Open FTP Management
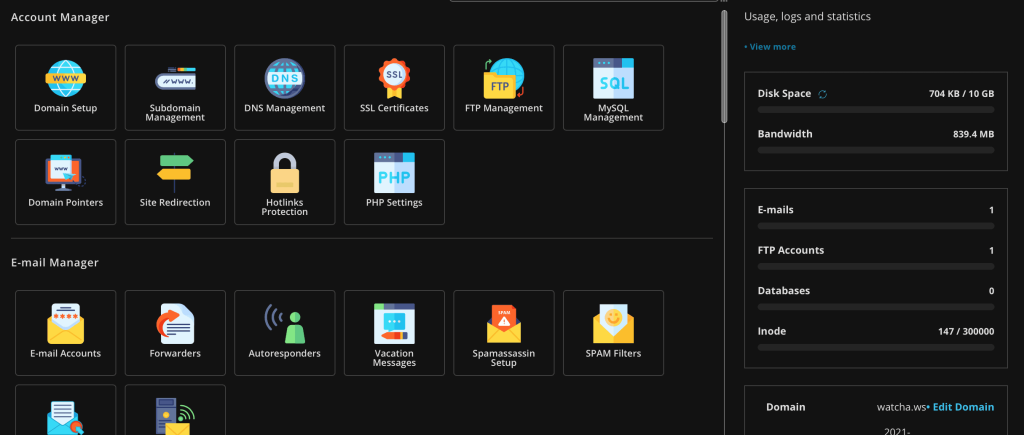The image size is (1024, 435). pos(504,88)
